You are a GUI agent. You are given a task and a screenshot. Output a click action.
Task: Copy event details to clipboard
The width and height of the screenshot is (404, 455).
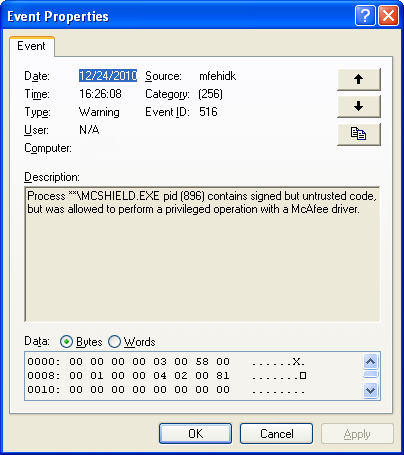tap(359, 134)
